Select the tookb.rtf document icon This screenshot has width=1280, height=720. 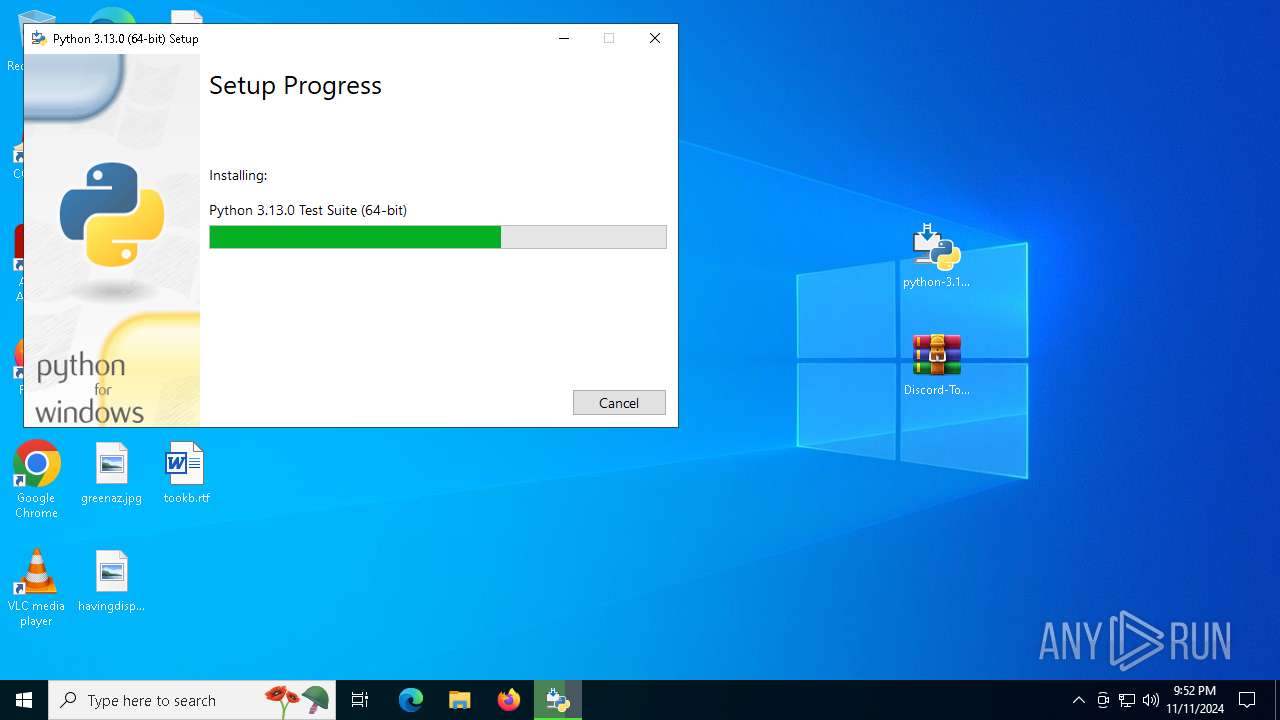(186, 473)
